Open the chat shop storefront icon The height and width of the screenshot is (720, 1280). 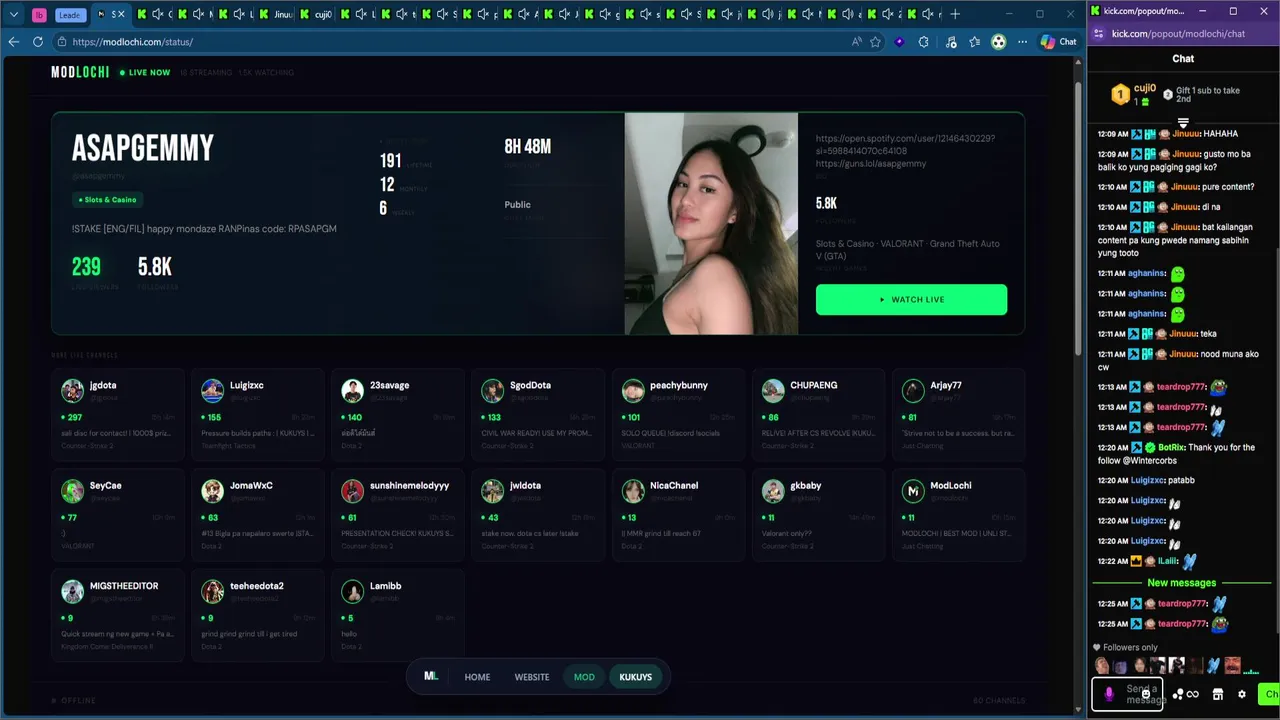point(1218,694)
